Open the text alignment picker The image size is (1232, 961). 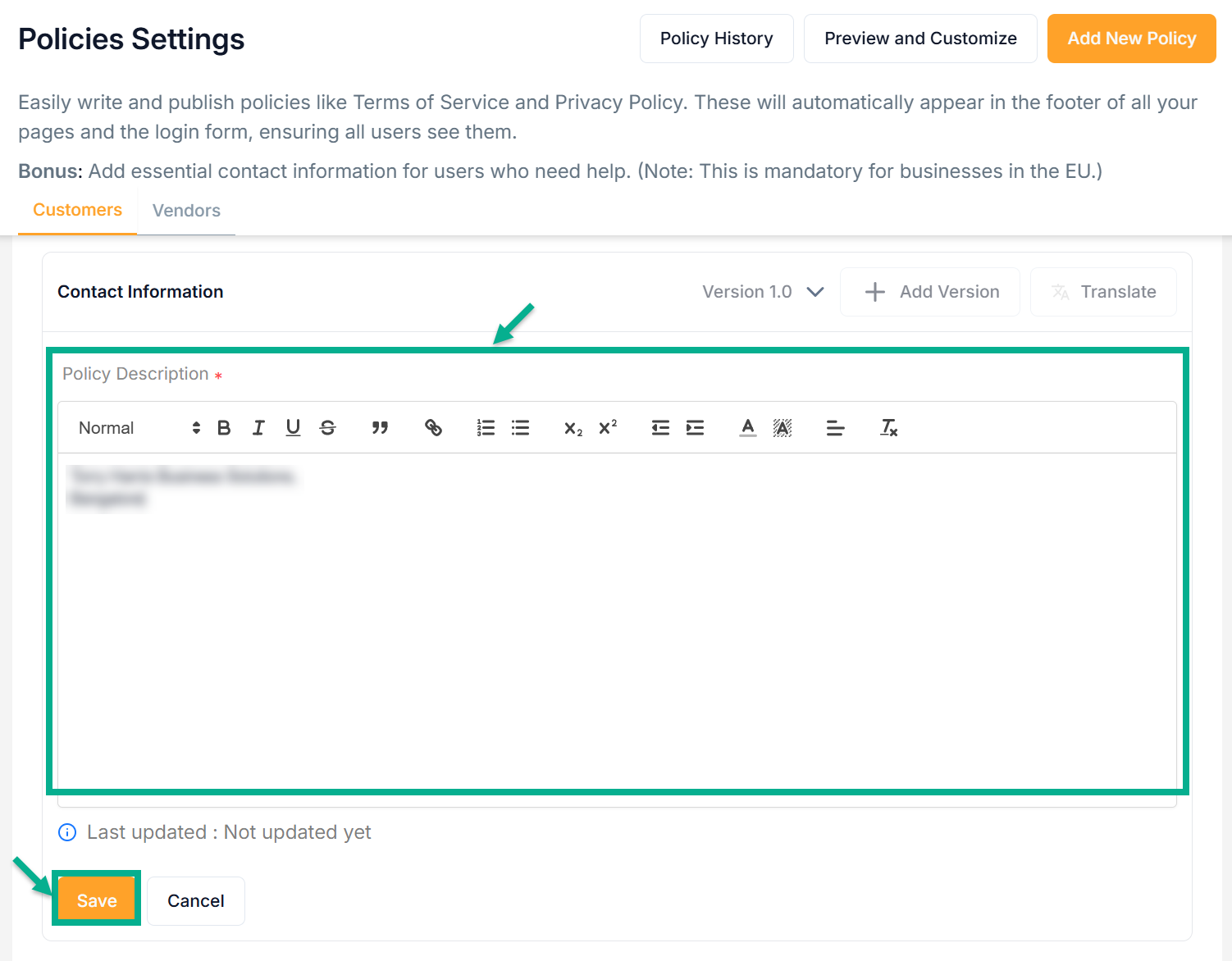pyautogui.click(x=835, y=428)
